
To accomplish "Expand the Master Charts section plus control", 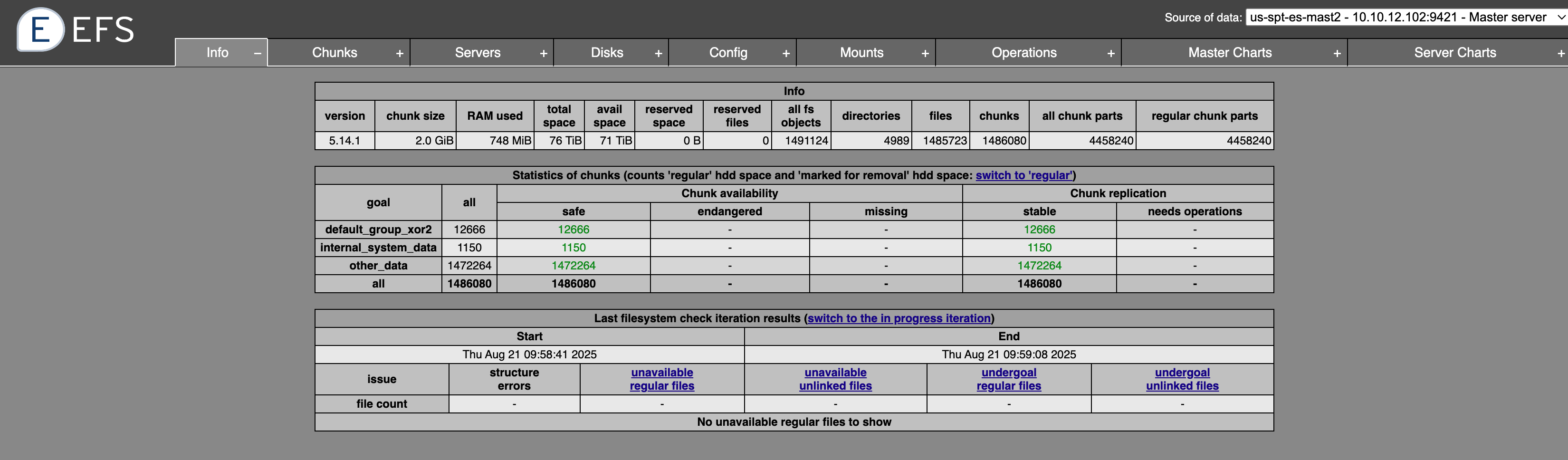I will [1337, 52].
